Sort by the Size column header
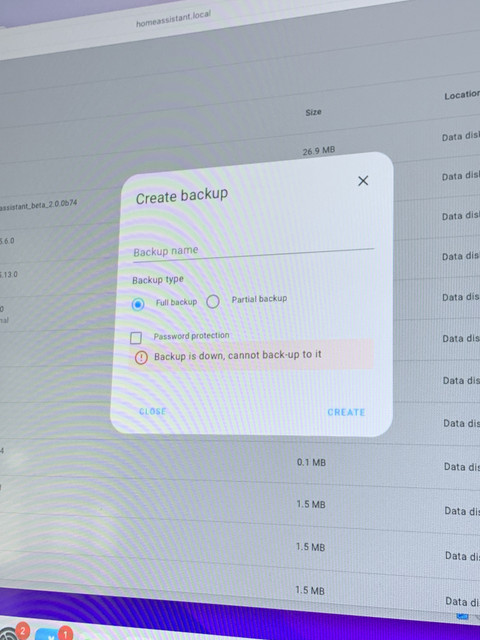480x640 pixels. tap(313, 112)
